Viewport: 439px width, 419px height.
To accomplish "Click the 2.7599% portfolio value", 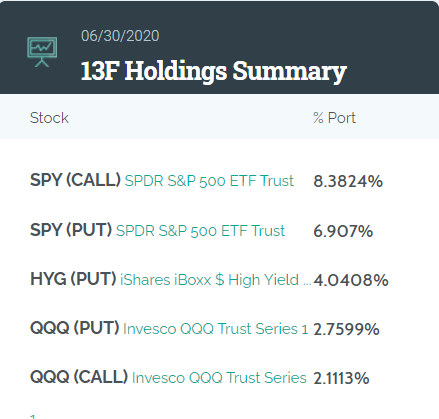I will coord(346,329).
